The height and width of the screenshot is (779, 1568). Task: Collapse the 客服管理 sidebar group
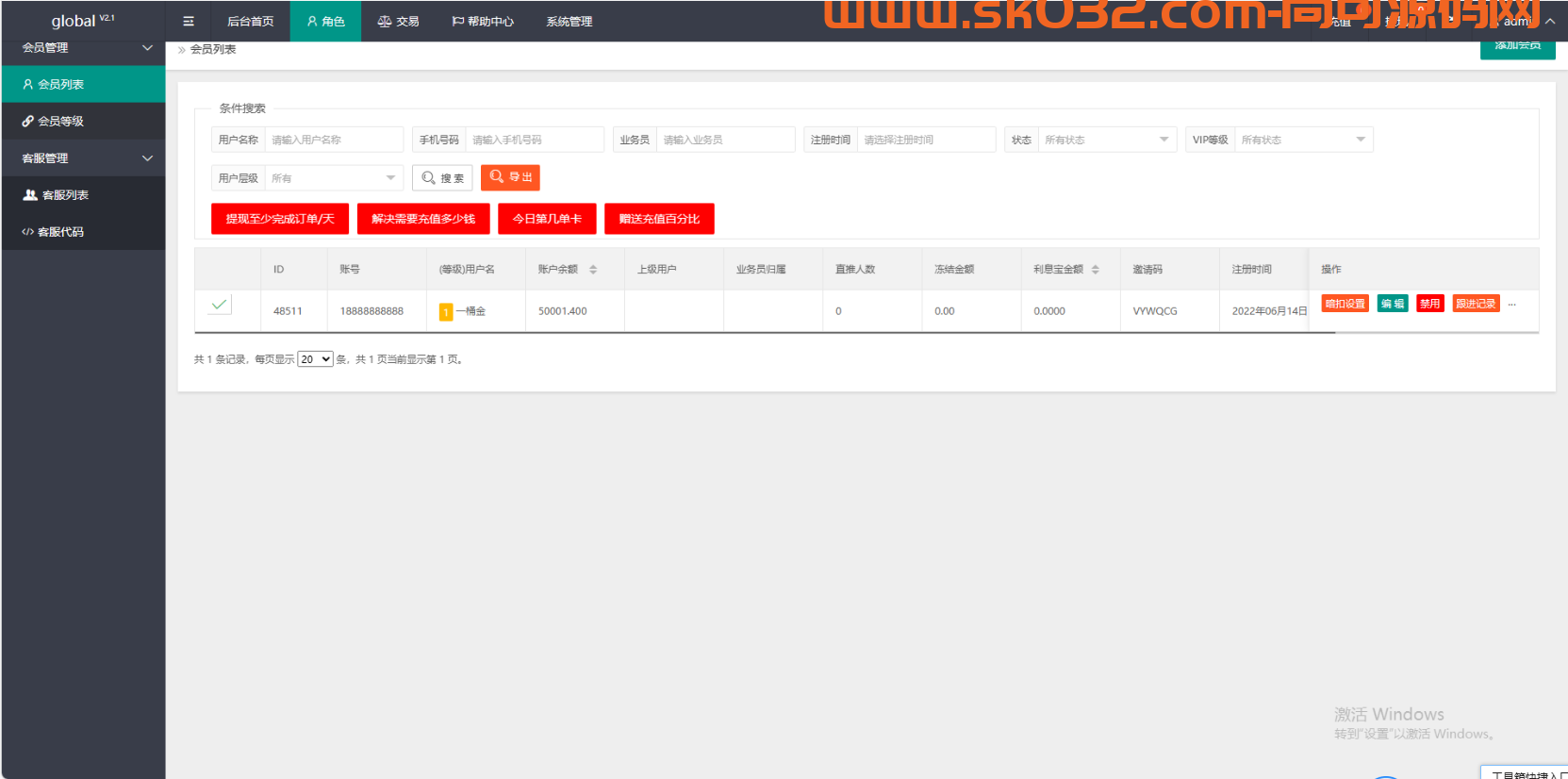point(83,158)
